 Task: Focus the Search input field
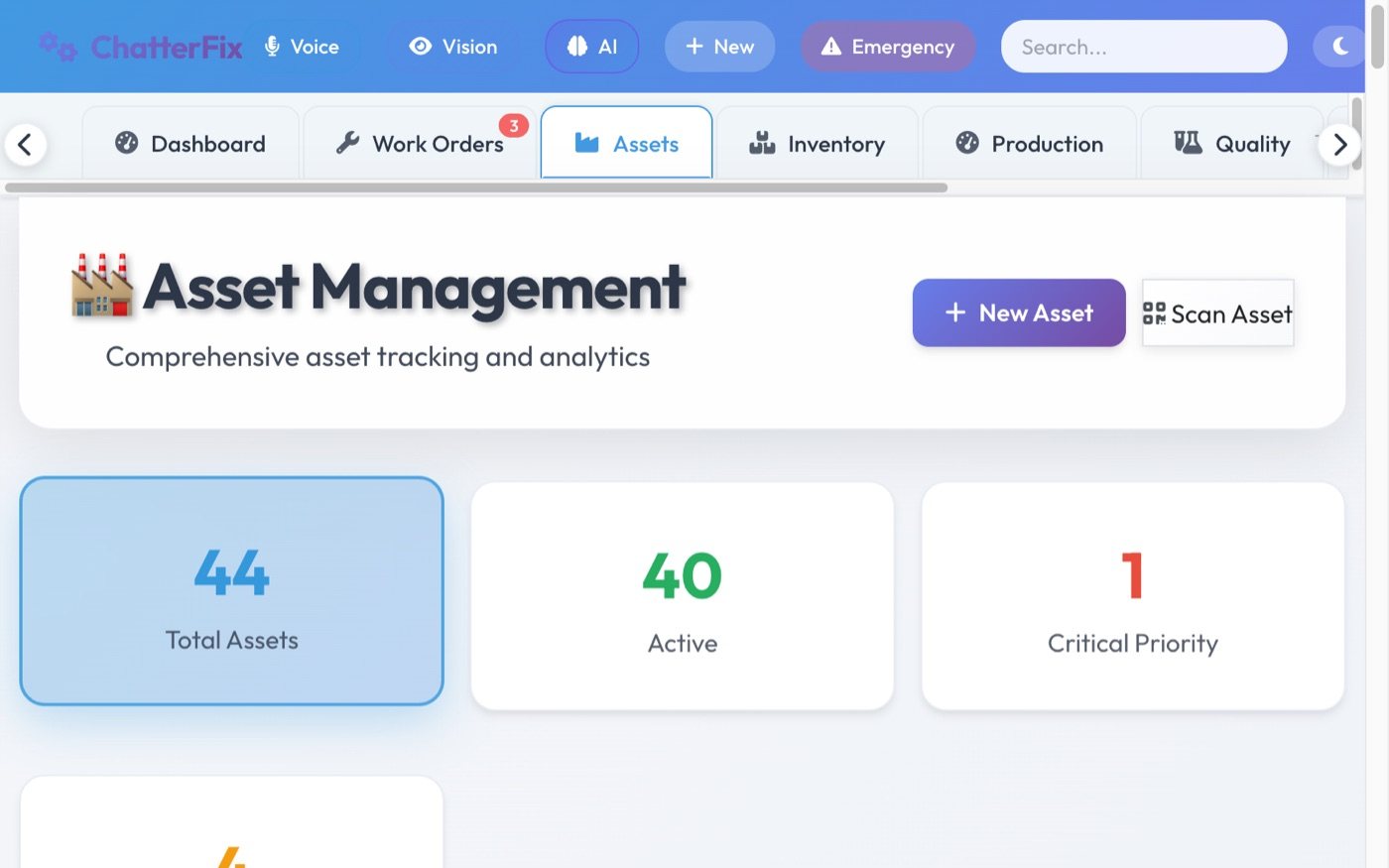pos(1144,47)
